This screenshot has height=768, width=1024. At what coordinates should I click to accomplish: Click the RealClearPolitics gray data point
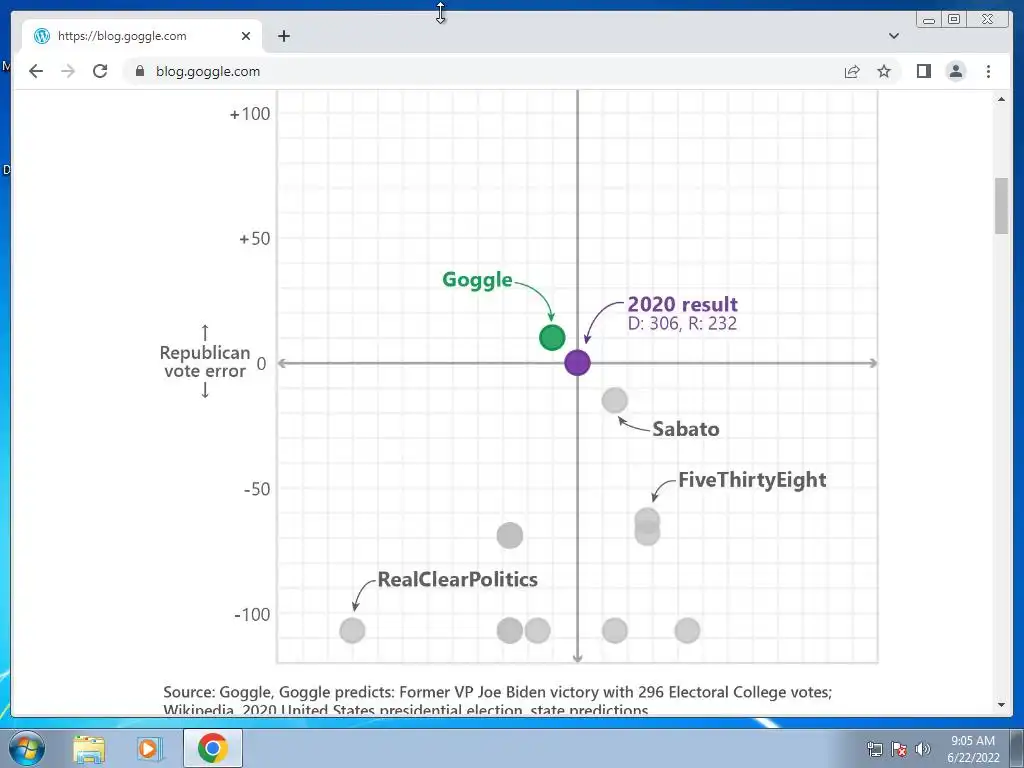(x=352, y=630)
